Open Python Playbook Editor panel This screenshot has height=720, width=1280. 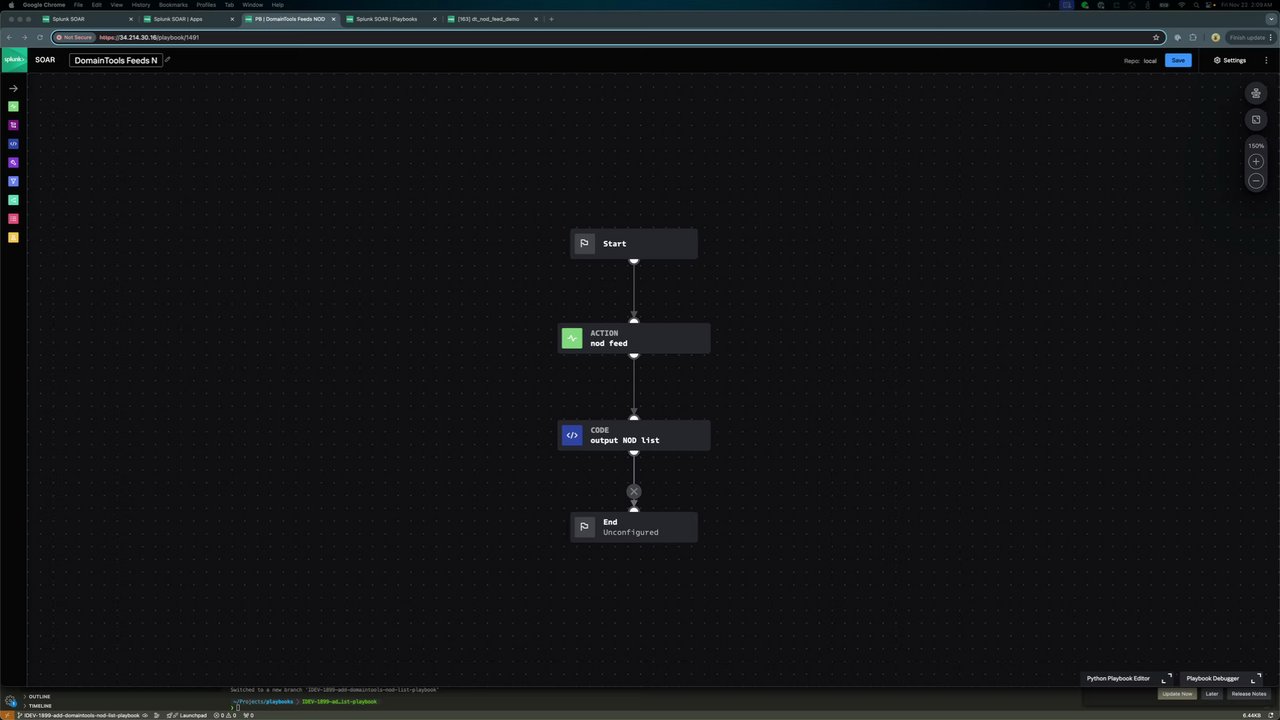tap(1118, 678)
